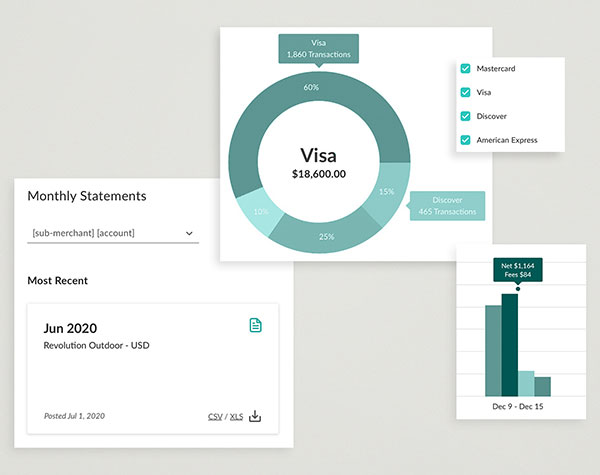Image resolution: width=600 pixels, height=475 pixels.
Task: Click the Discover legend label
Action: click(x=492, y=116)
